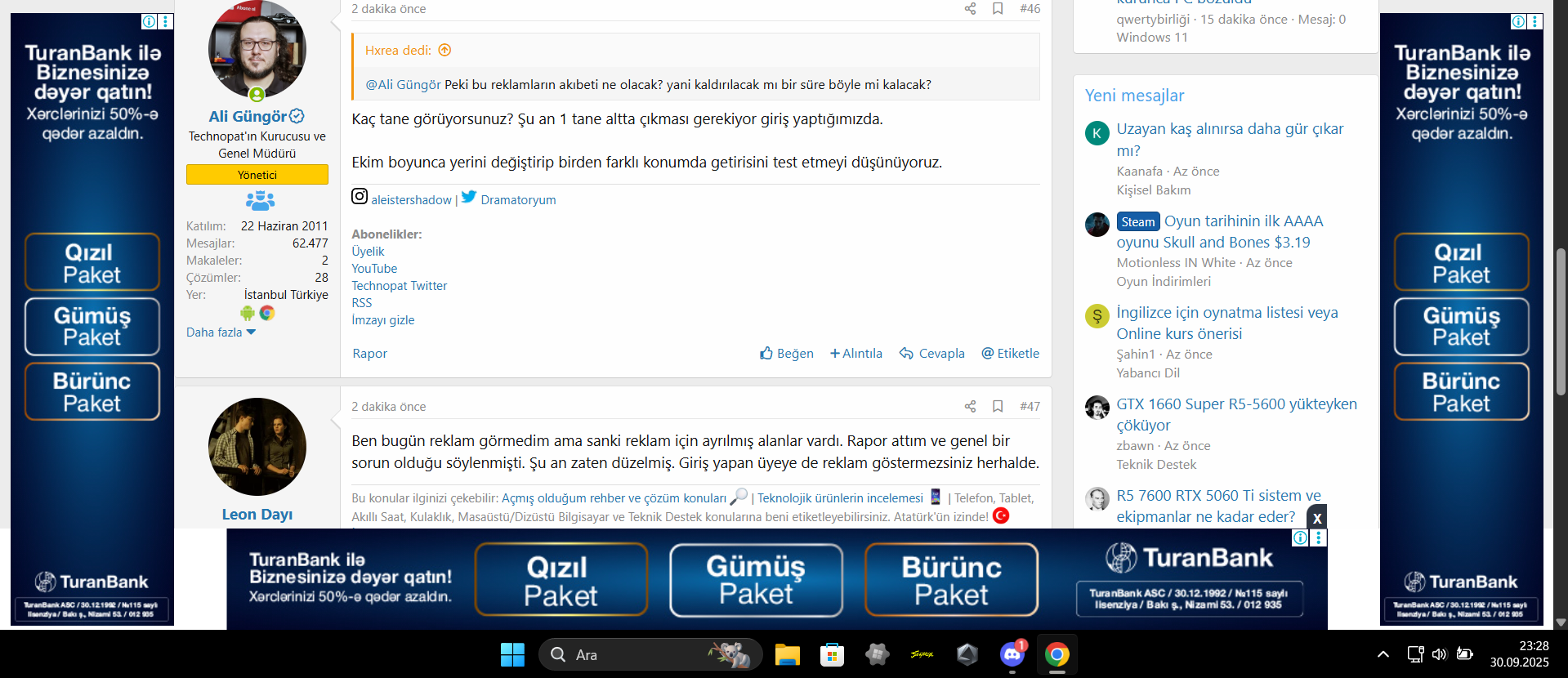Click 'Etiketle' on post #46
This screenshot has width=1568, height=678.
1011,354
